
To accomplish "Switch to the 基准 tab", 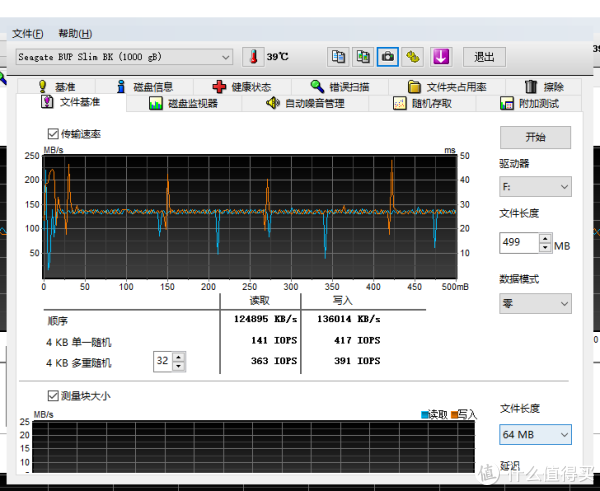I will (x=56, y=87).
